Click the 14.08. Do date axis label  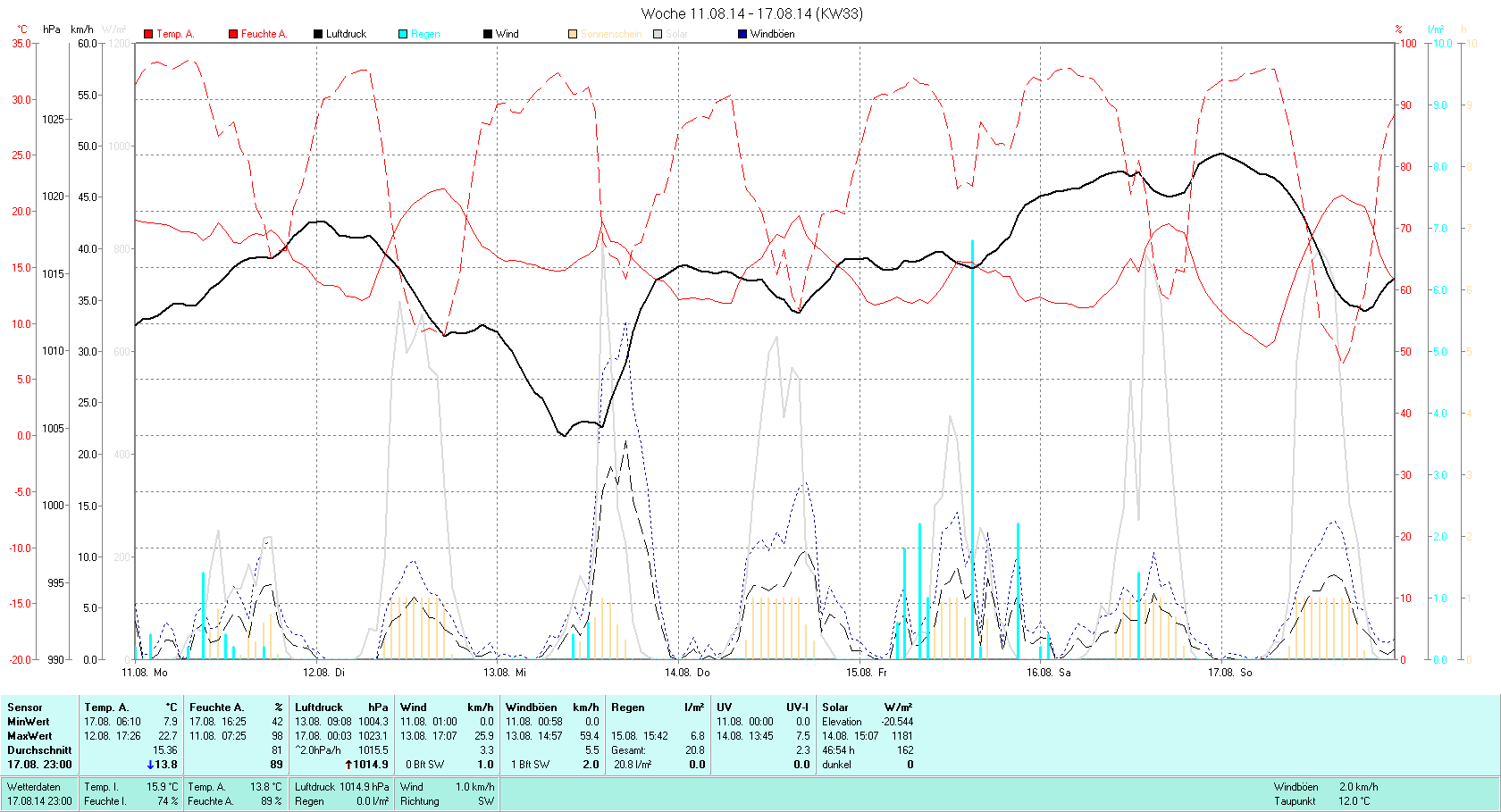click(x=687, y=673)
